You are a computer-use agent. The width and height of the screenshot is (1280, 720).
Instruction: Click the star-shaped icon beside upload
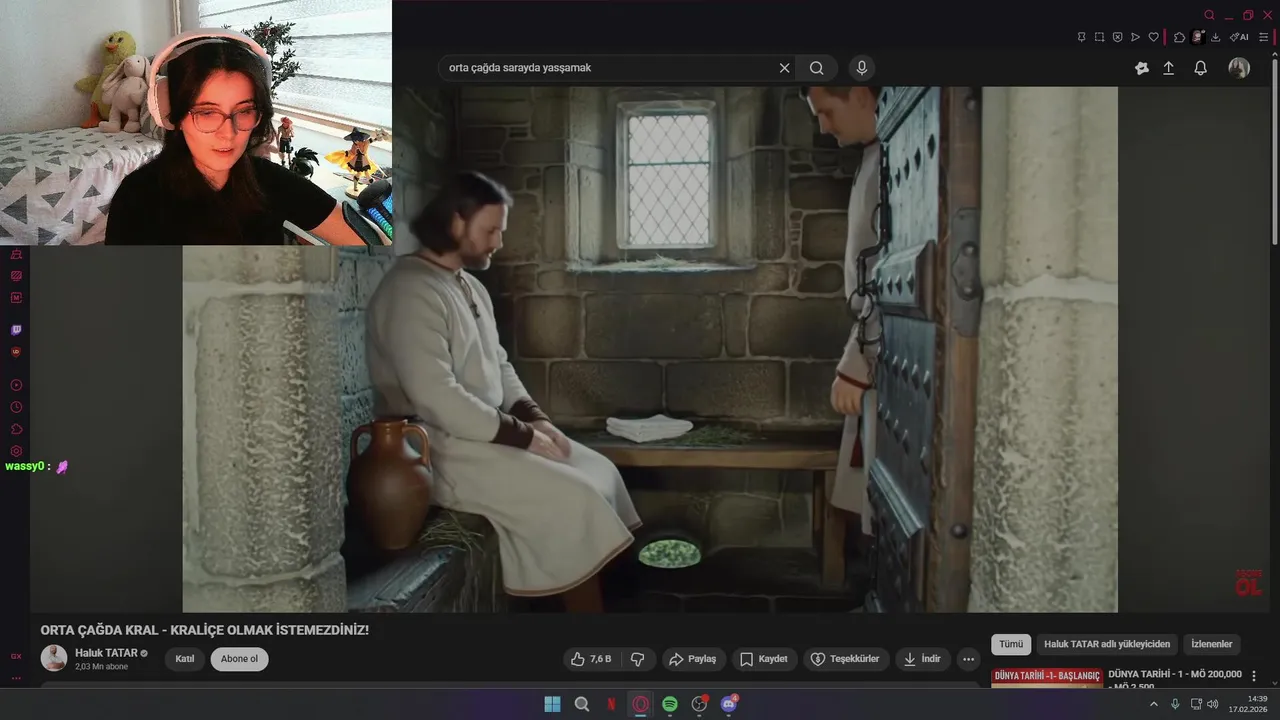(1142, 68)
